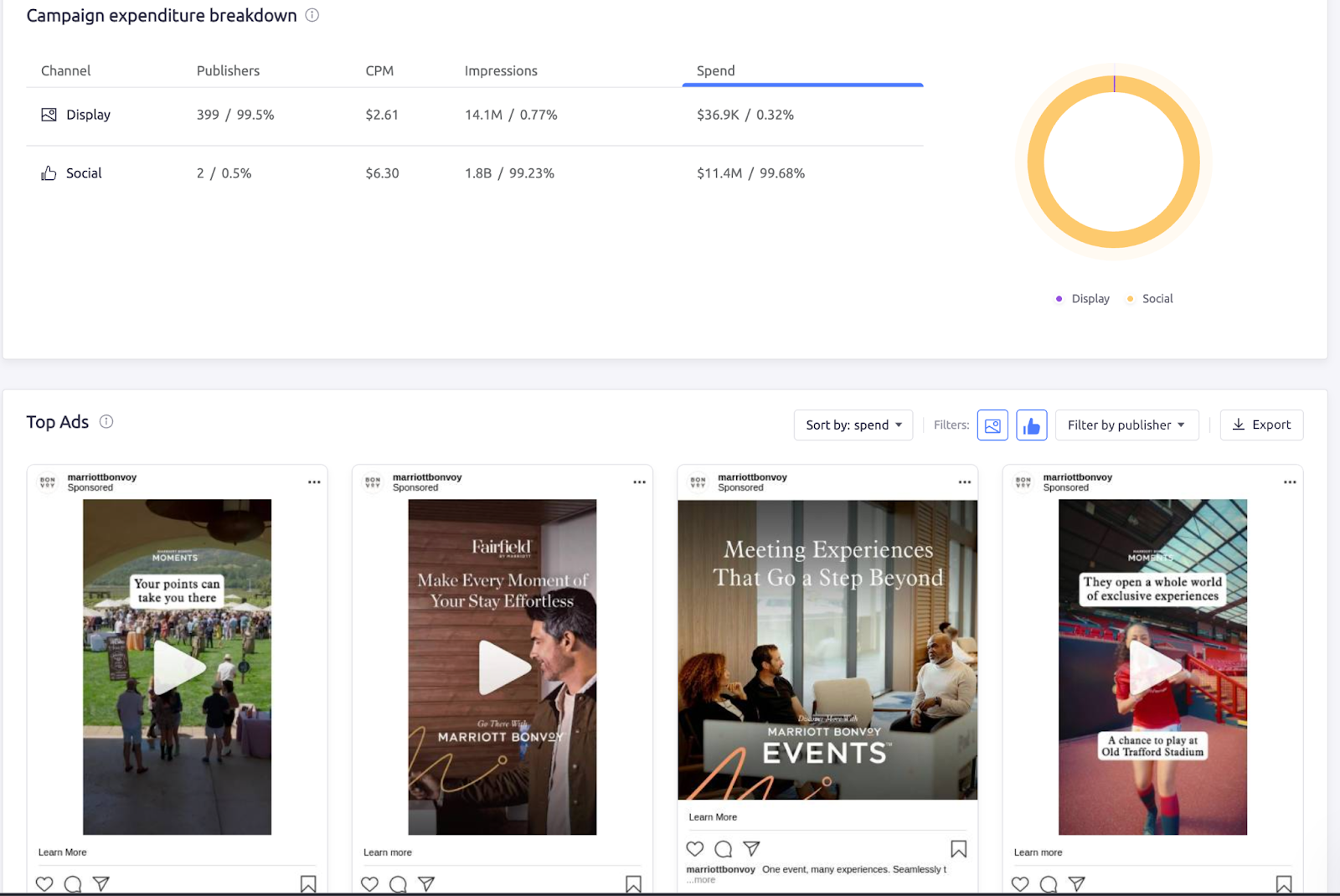Screen dimensions: 1340x896
Task: Open the Filter by publisher dropdown
Action: (1126, 425)
